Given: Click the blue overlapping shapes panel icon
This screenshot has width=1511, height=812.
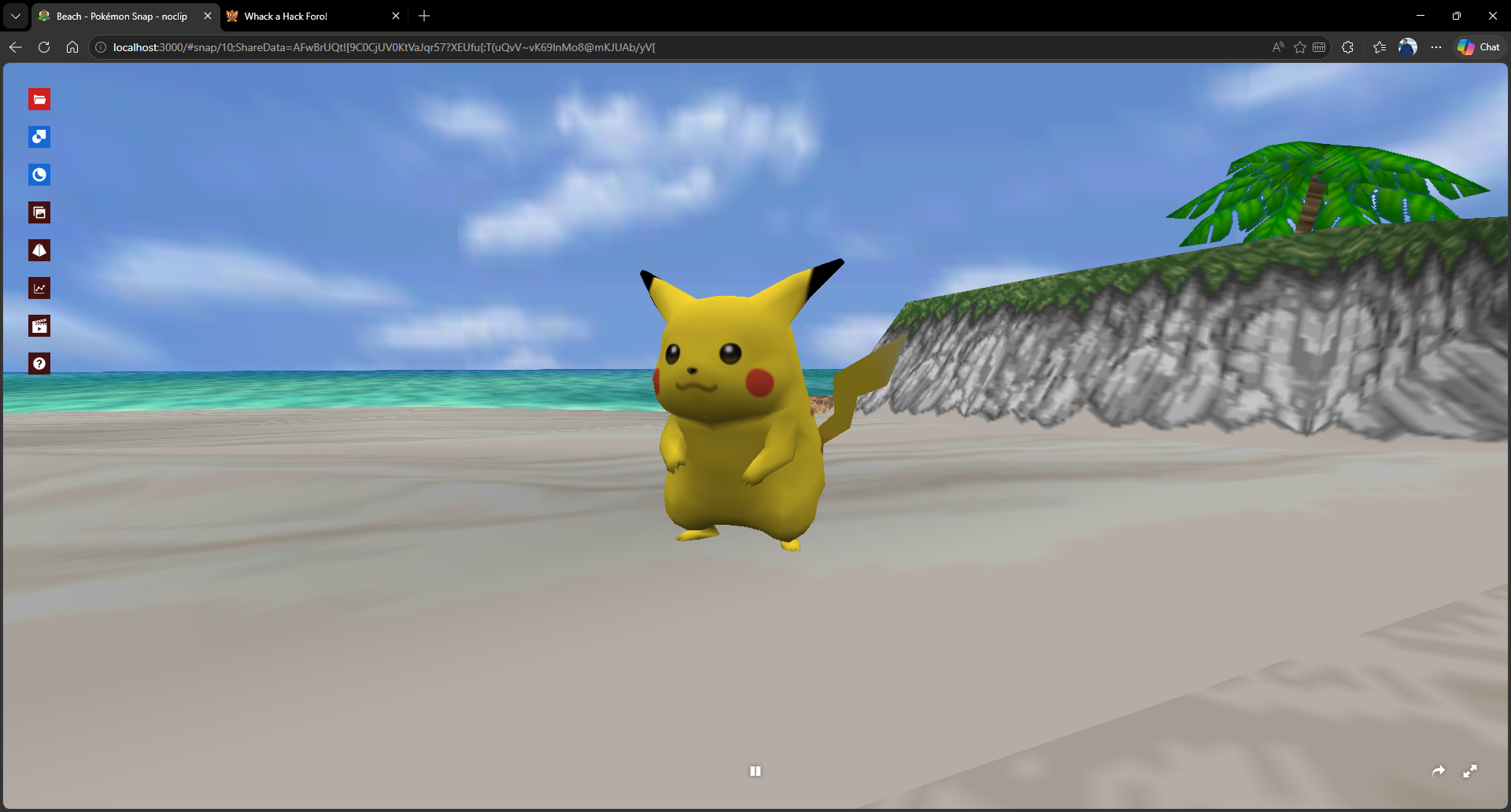Looking at the screenshot, I should coord(39,137).
